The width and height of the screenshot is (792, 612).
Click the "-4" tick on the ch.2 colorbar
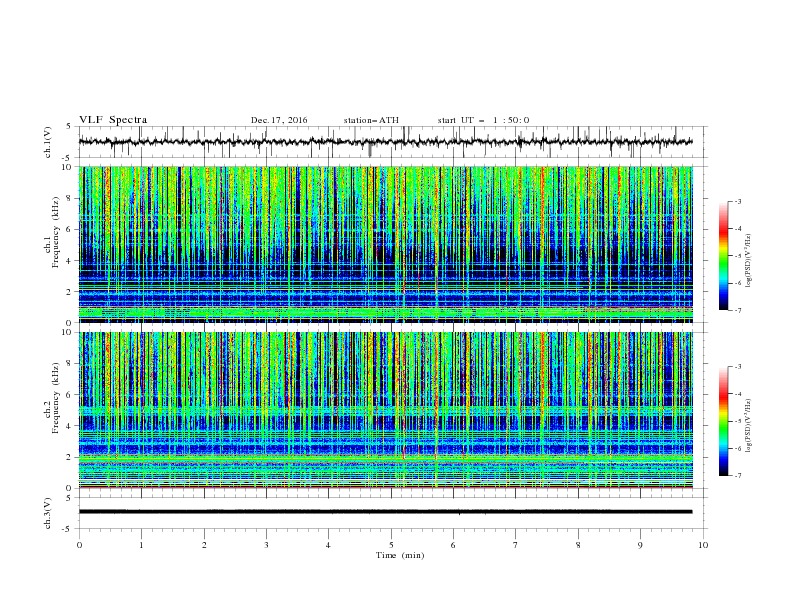737,394
